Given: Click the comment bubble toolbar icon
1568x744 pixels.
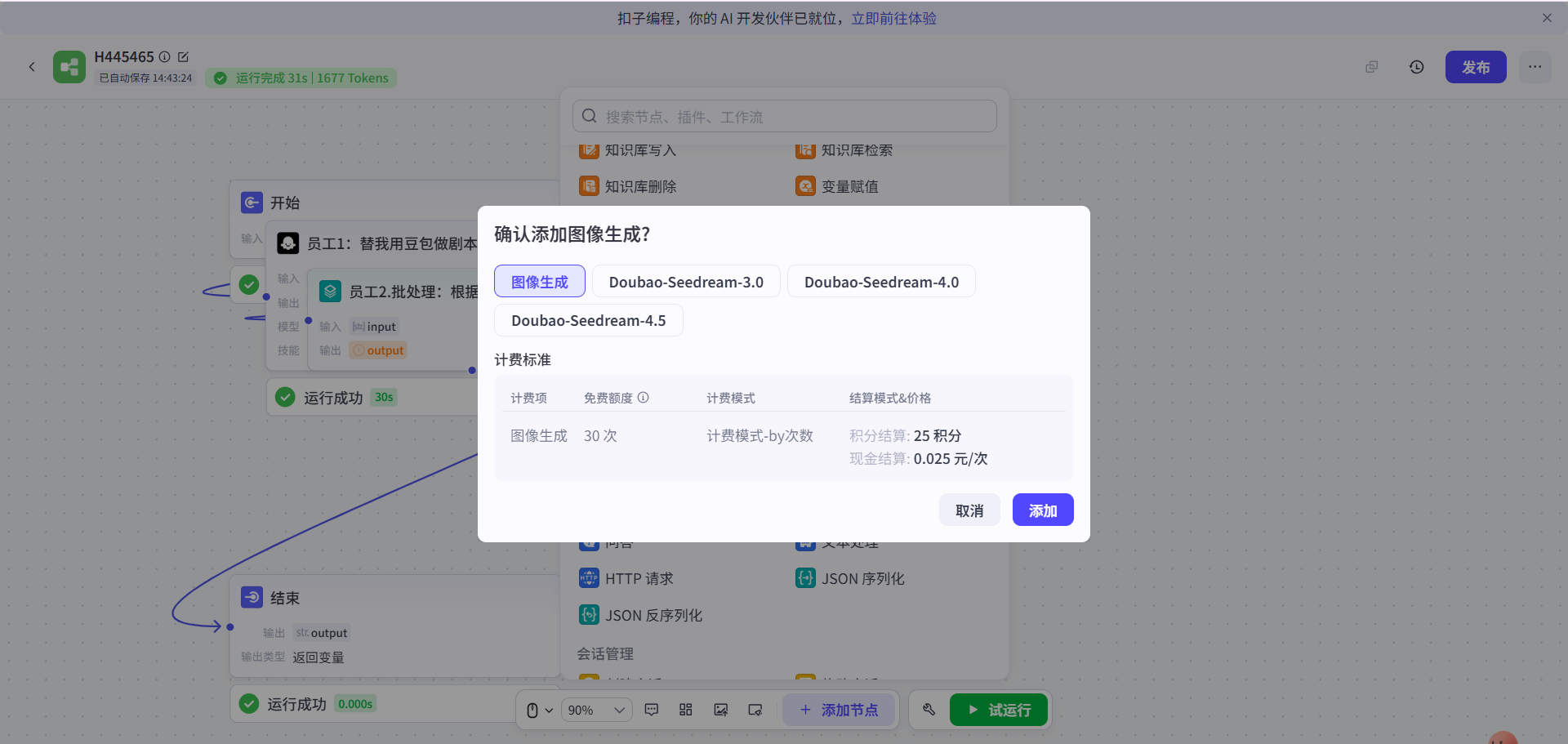Looking at the screenshot, I should click(652, 710).
